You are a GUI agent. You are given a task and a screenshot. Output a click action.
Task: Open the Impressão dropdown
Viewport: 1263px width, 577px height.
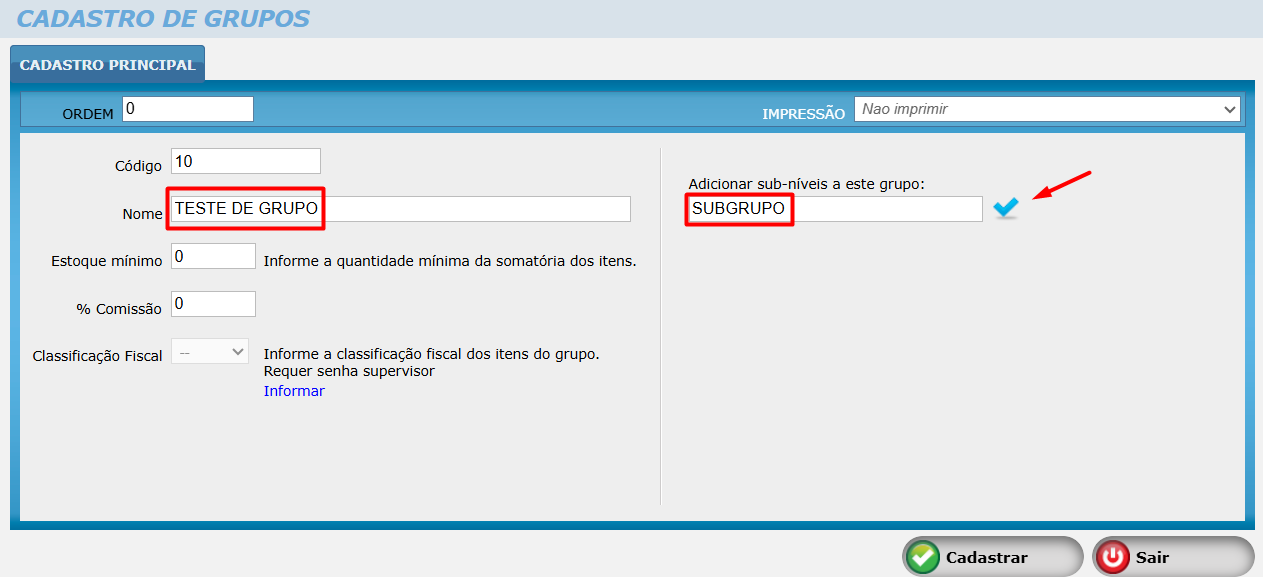point(1046,109)
